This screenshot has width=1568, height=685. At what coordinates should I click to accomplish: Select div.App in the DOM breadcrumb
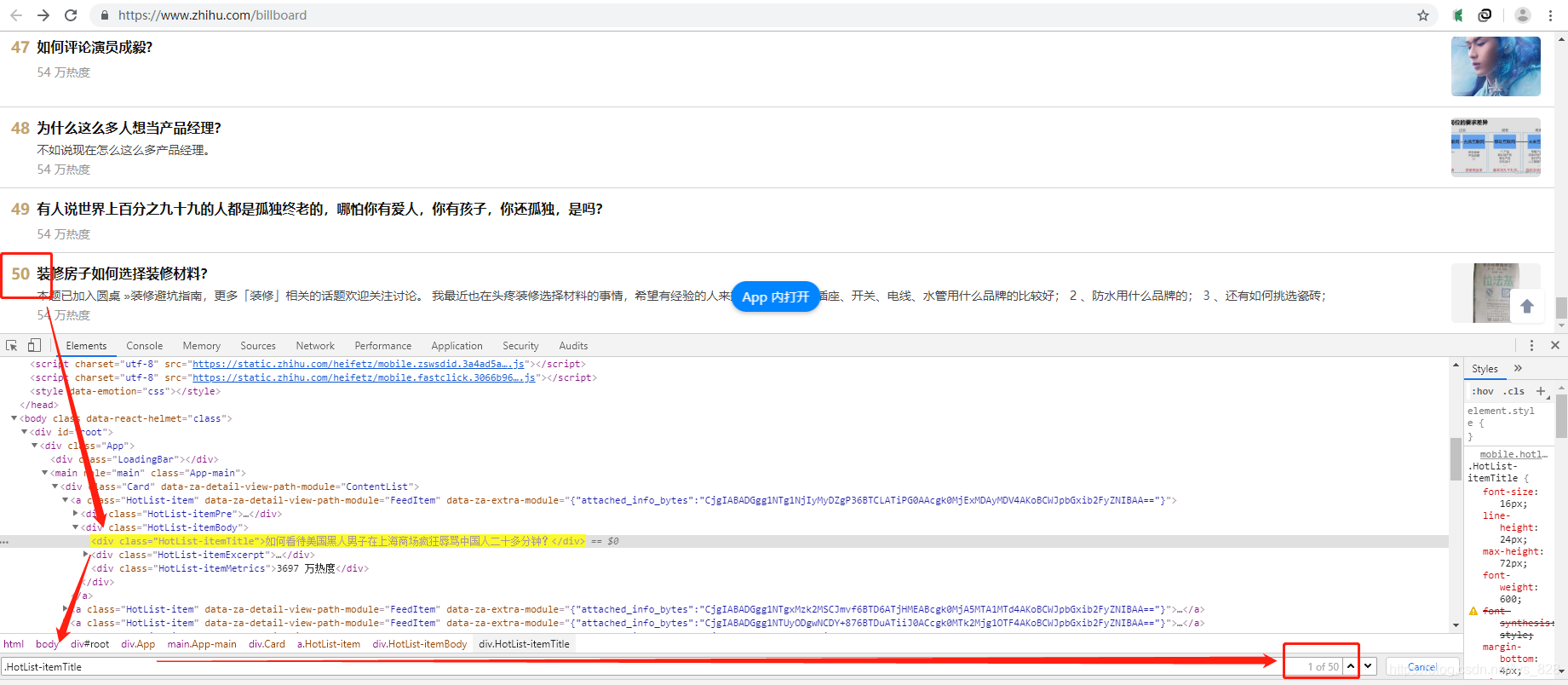138,644
